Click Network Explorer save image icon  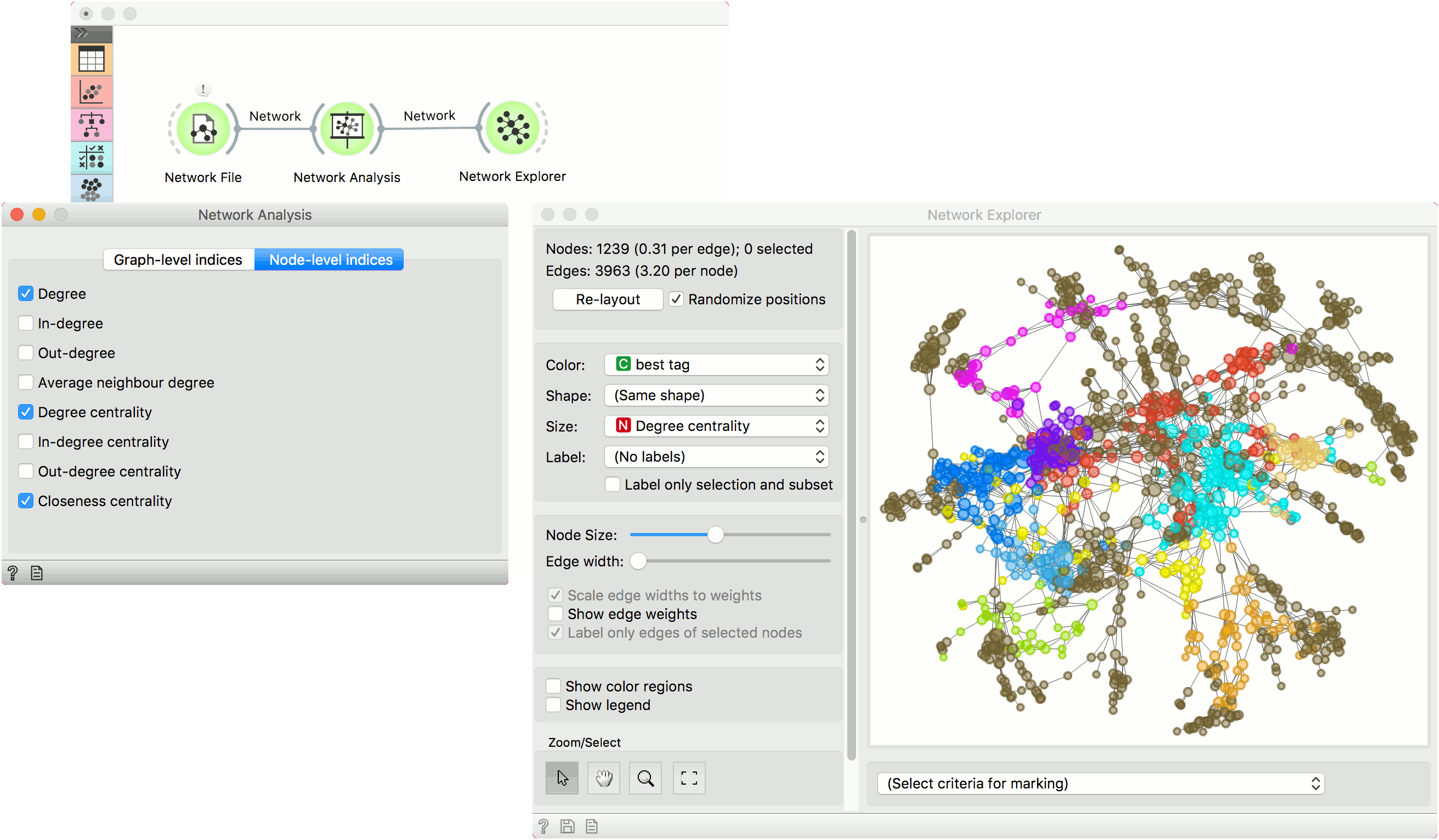click(567, 826)
